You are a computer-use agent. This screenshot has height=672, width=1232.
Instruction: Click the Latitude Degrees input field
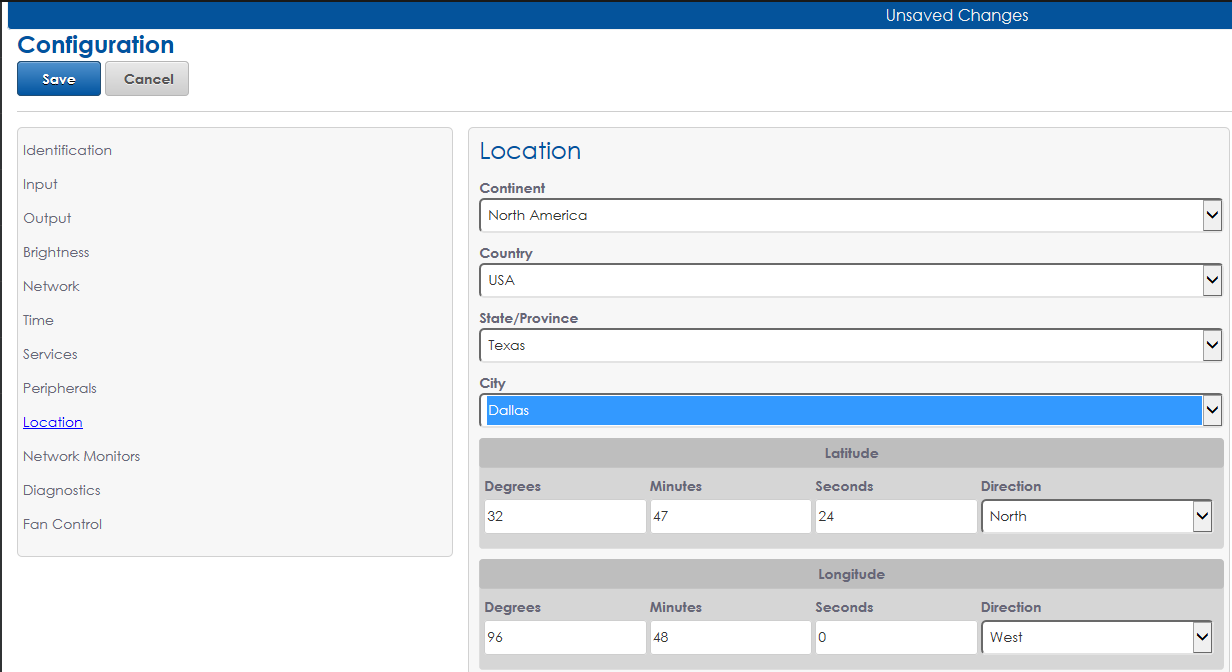[564, 516]
